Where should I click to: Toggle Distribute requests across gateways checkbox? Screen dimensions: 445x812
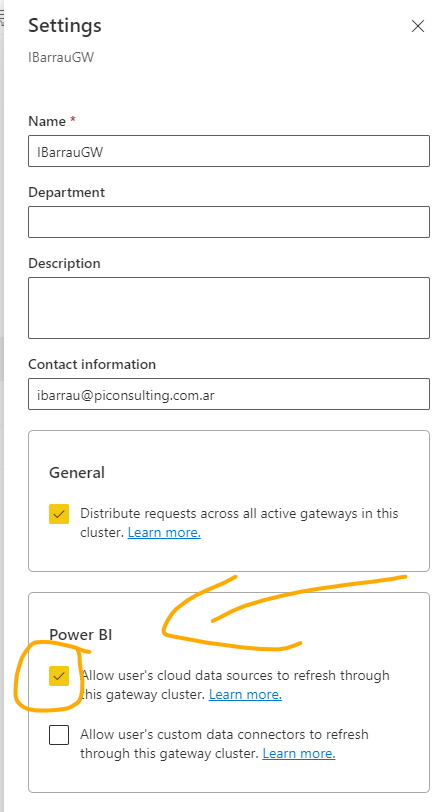tap(59, 514)
